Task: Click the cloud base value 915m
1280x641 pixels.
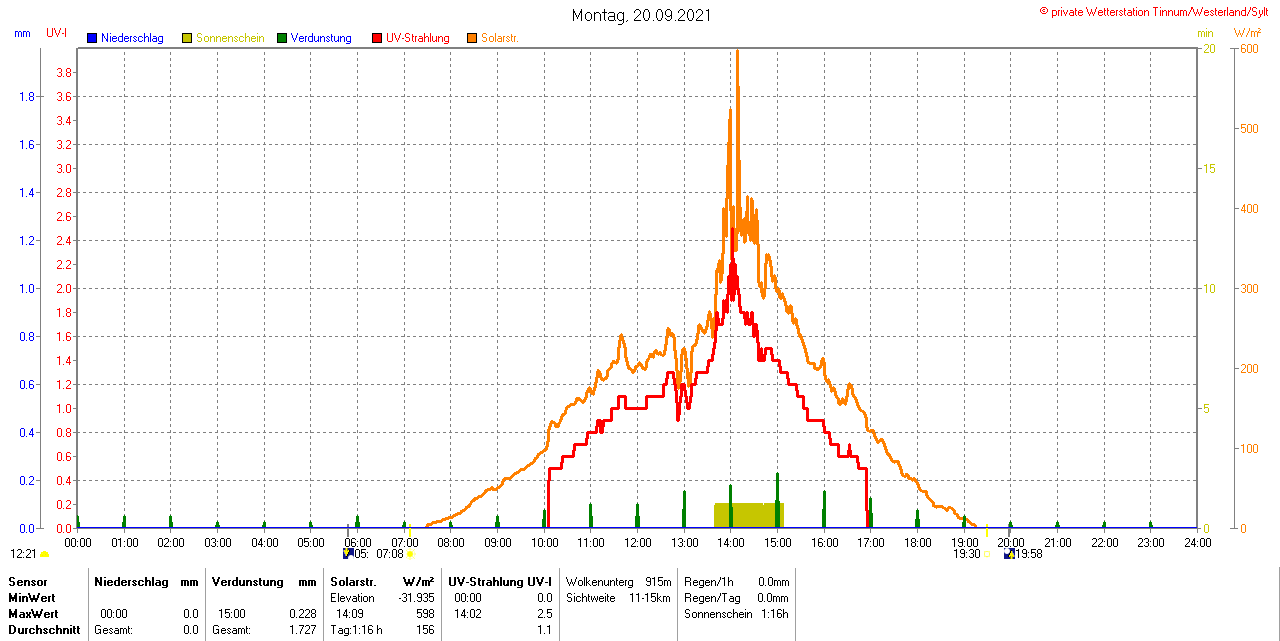Action: tap(658, 582)
